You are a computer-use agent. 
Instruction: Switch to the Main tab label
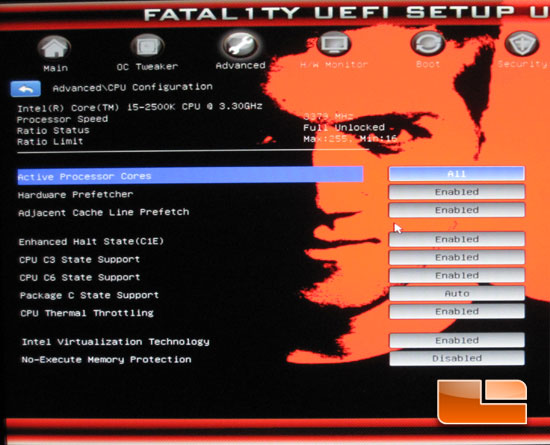click(x=55, y=68)
